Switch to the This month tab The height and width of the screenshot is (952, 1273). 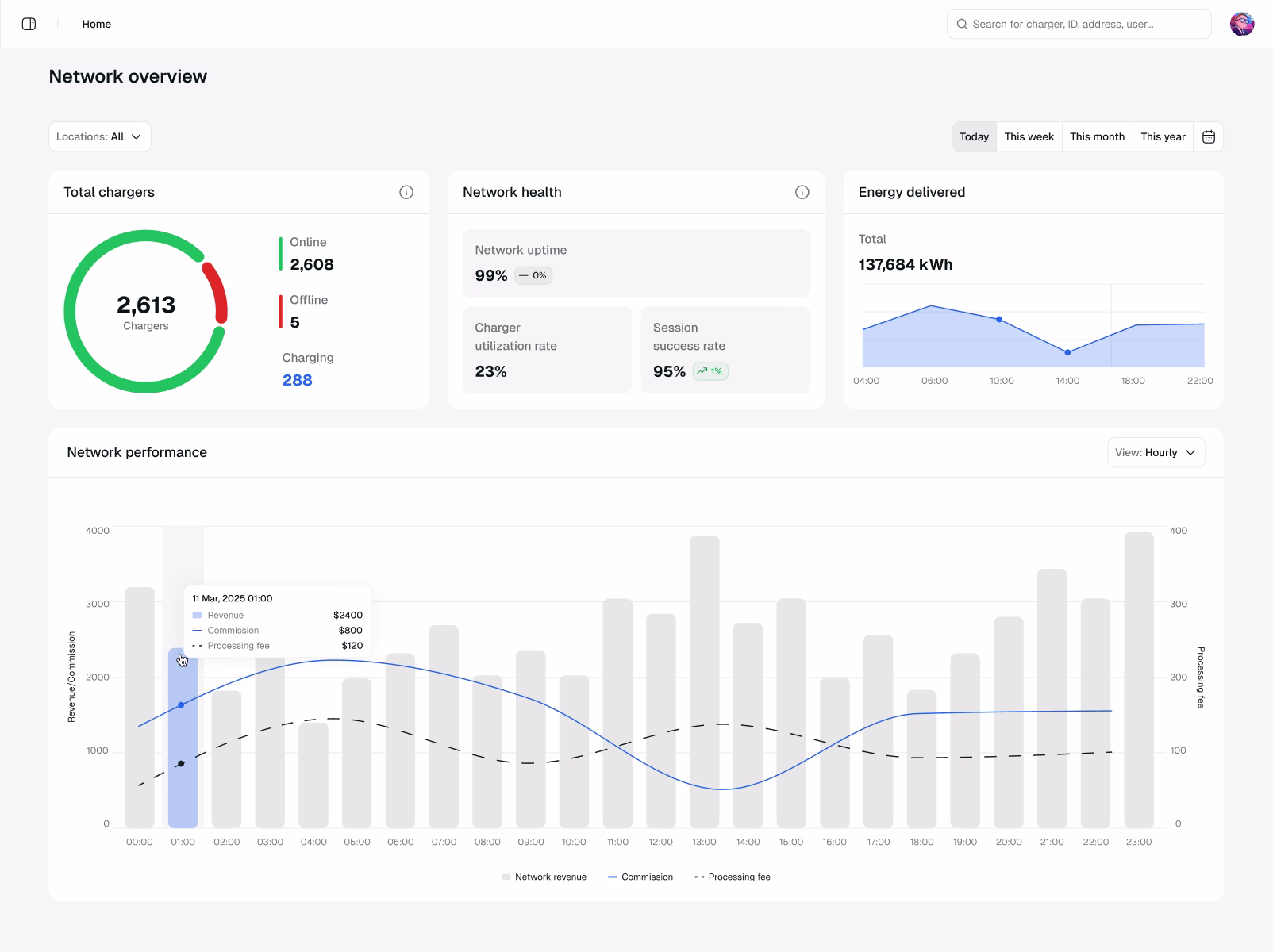[x=1097, y=136]
